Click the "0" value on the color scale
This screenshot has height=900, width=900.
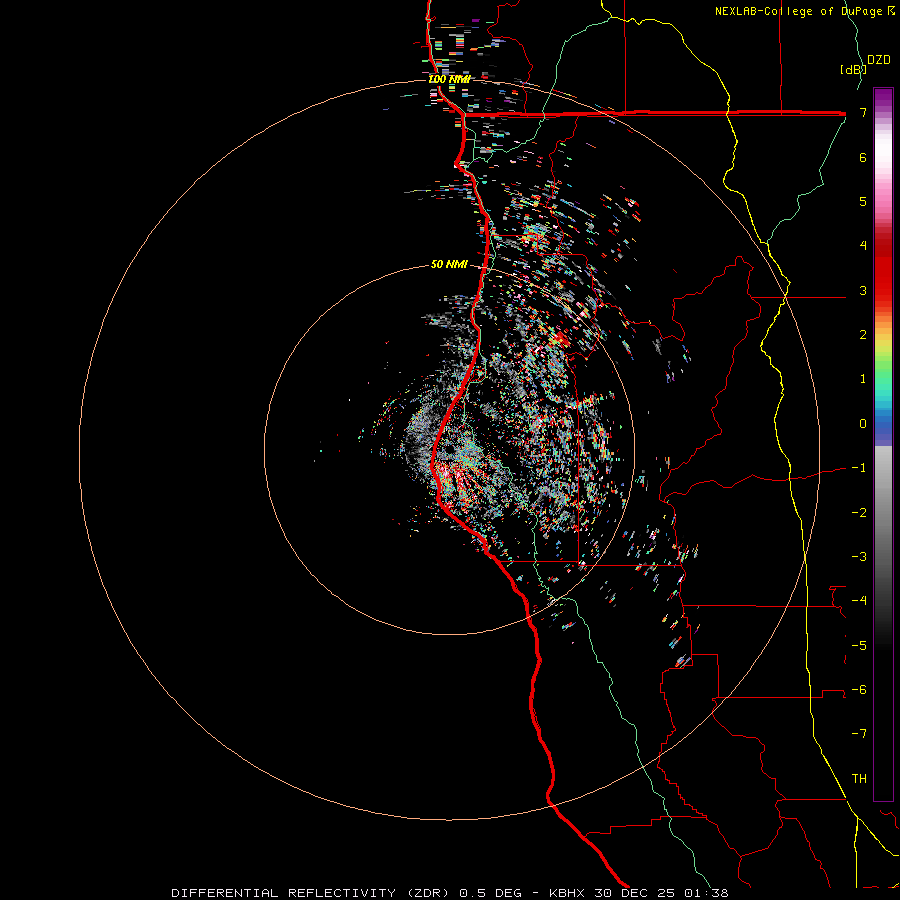[x=863, y=424]
